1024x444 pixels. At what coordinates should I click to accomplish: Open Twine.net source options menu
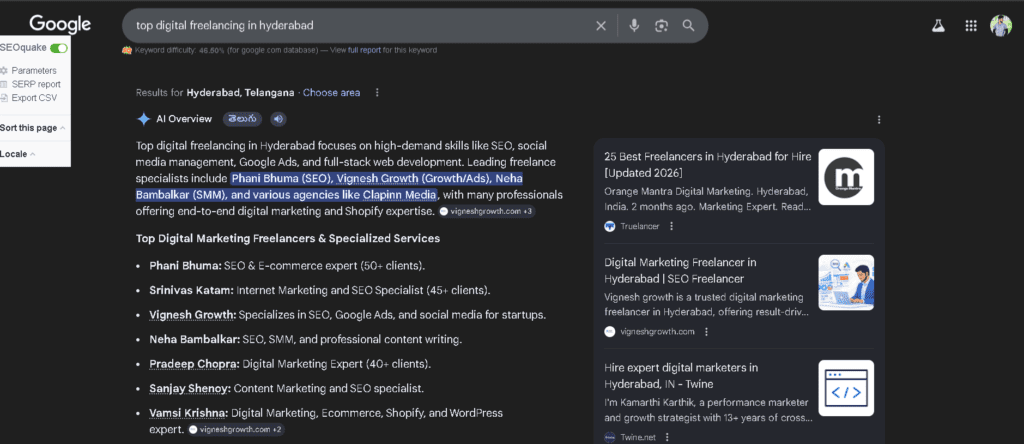(x=667, y=437)
